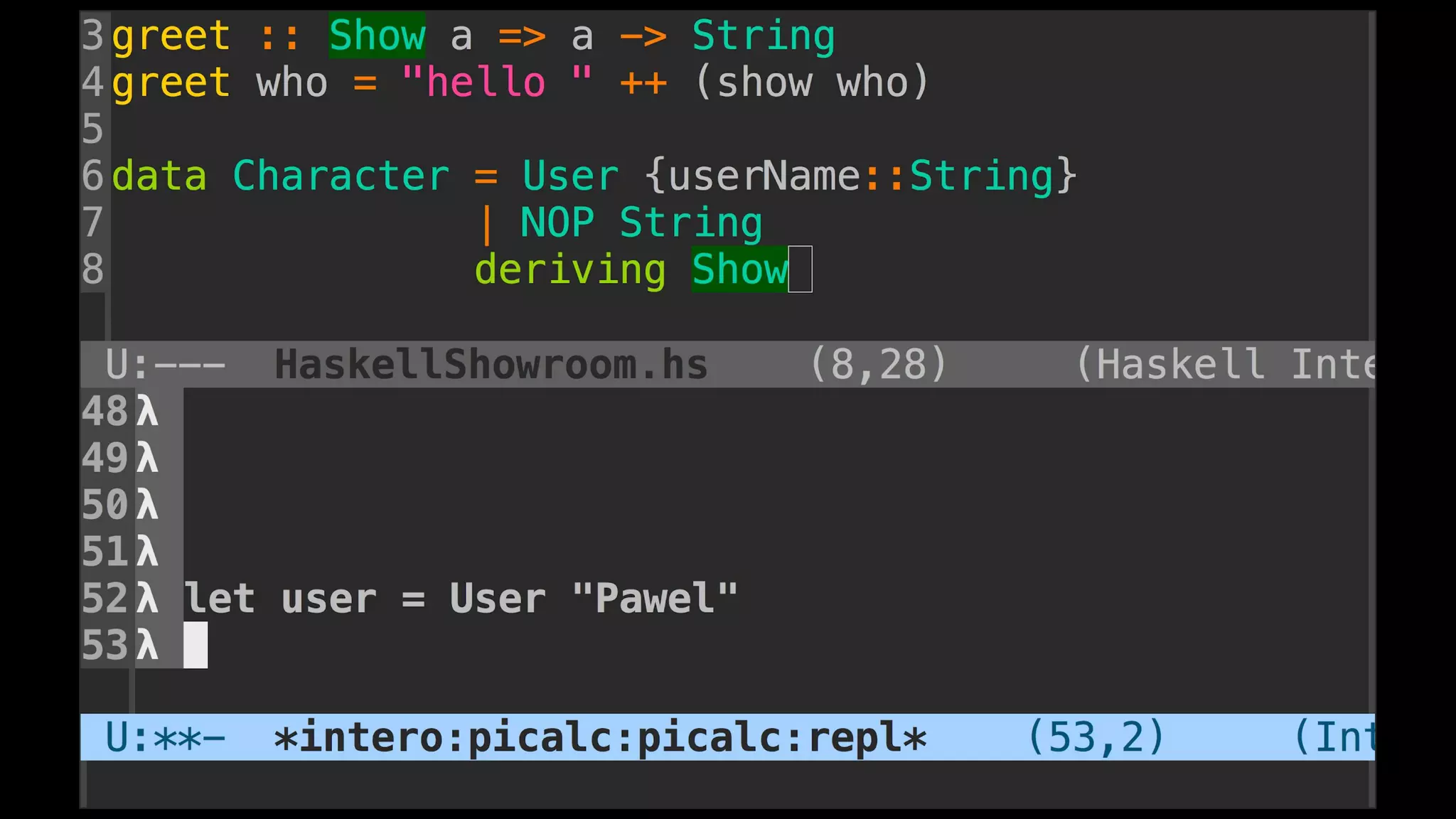Place the cursor on the deriving keyword
The height and width of the screenshot is (819, 1456).
click(x=570, y=269)
